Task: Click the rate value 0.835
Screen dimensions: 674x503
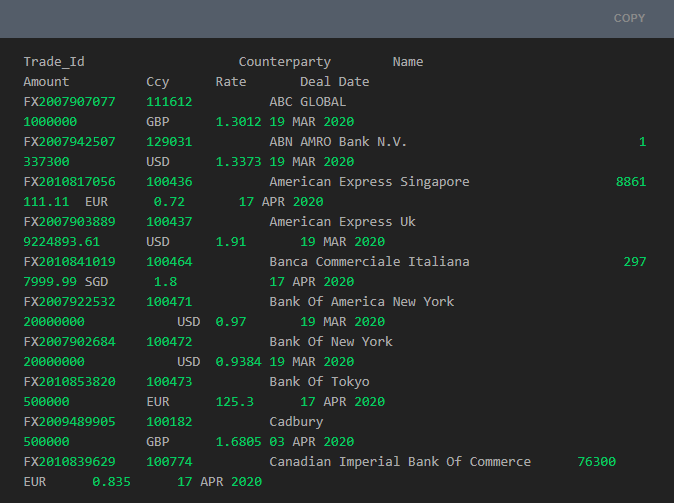Action: [111, 482]
